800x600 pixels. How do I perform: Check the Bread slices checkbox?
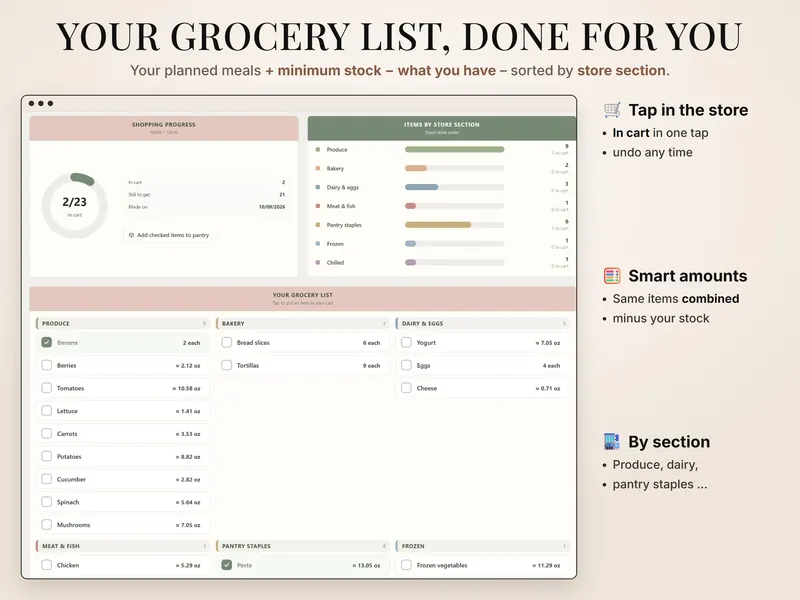(x=227, y=342)
